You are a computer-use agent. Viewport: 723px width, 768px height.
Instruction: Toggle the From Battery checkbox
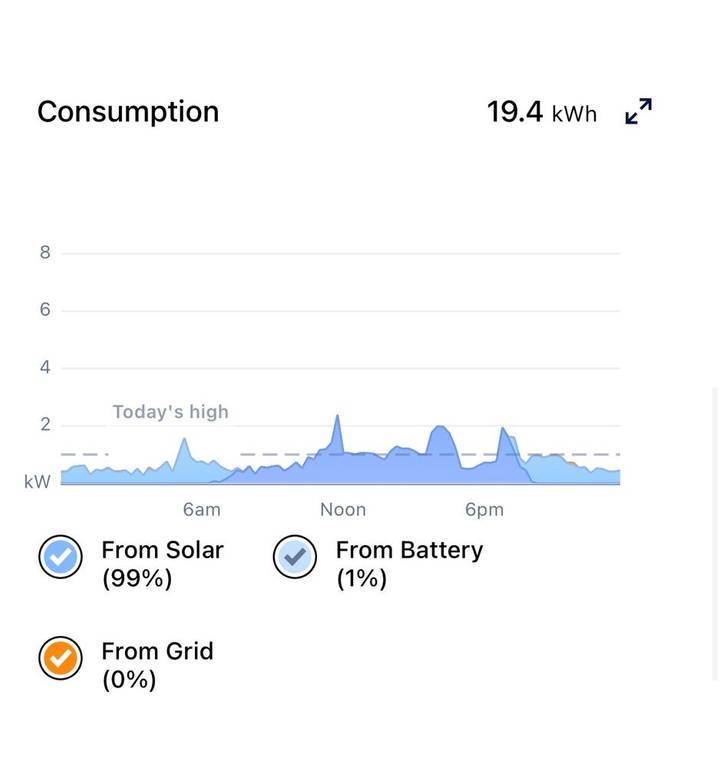(x=295, y=557)
